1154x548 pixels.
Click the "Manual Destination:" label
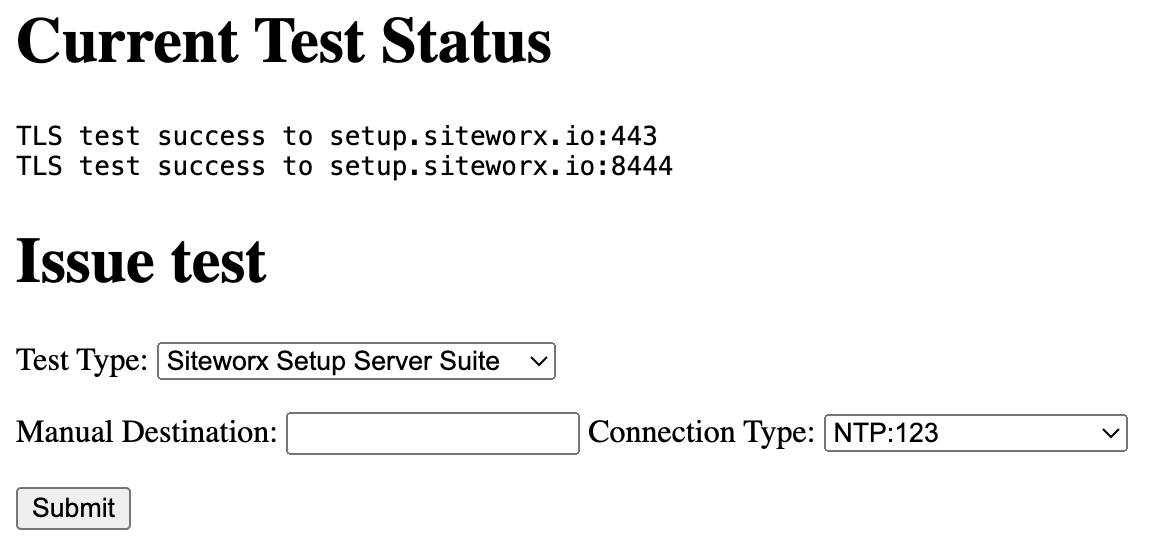click(147, 433)
